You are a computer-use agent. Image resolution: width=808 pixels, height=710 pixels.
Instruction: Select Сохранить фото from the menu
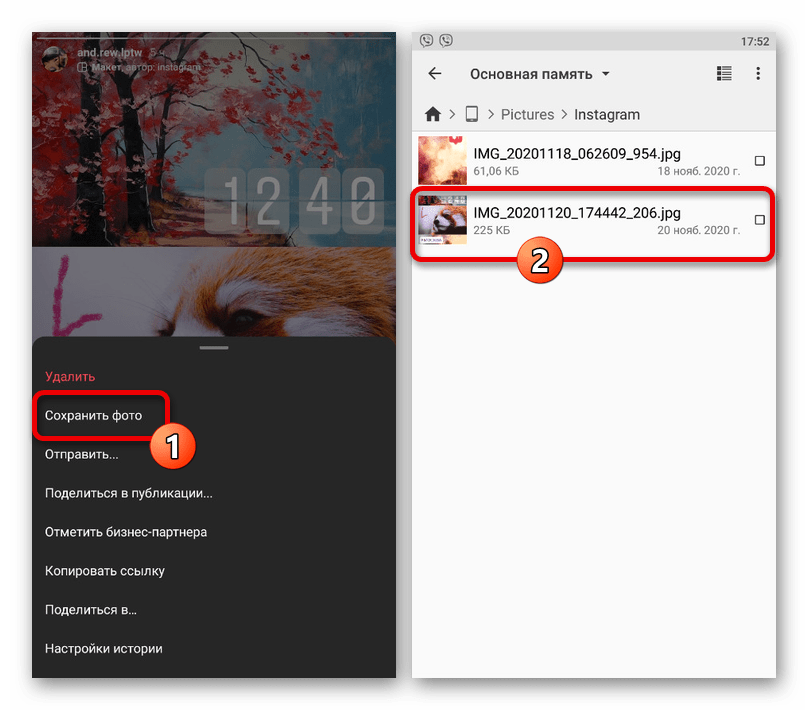(94, 415)
